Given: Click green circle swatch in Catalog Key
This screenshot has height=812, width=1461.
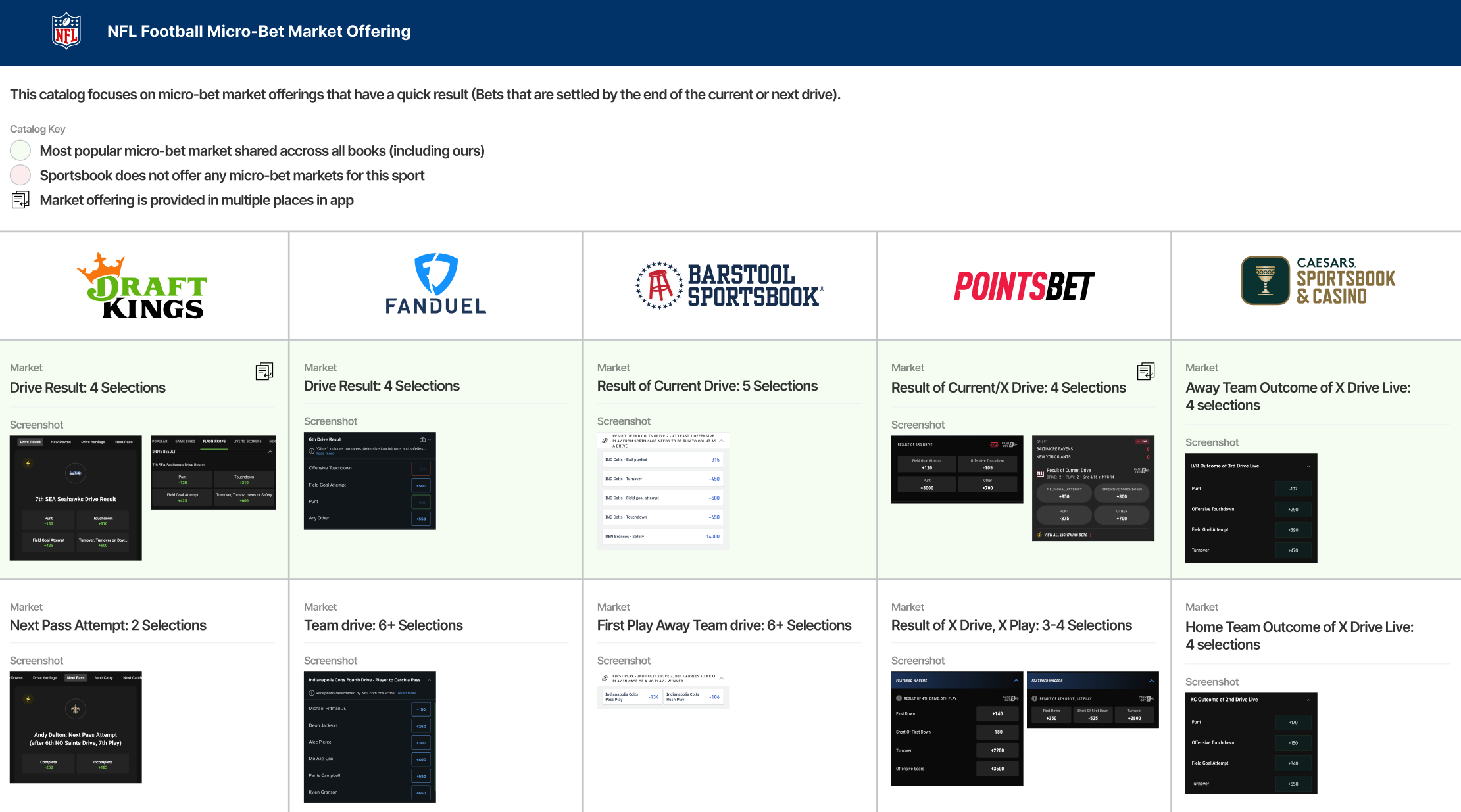Looking at the screenshot, I should coord(20,151).
